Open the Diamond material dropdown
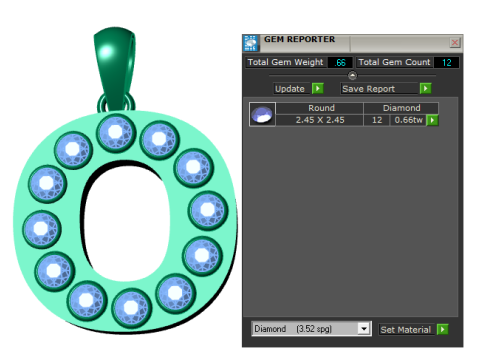 pos(364,329)
